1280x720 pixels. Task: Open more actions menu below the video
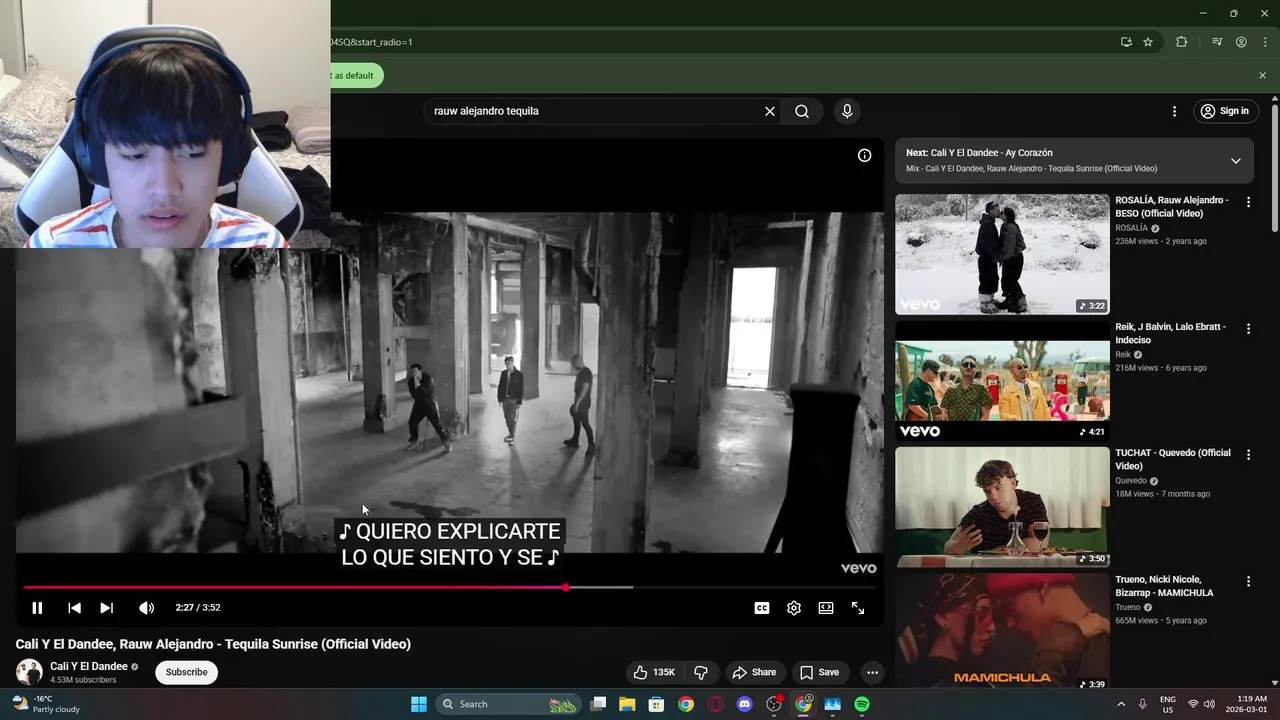pos(872,672)
